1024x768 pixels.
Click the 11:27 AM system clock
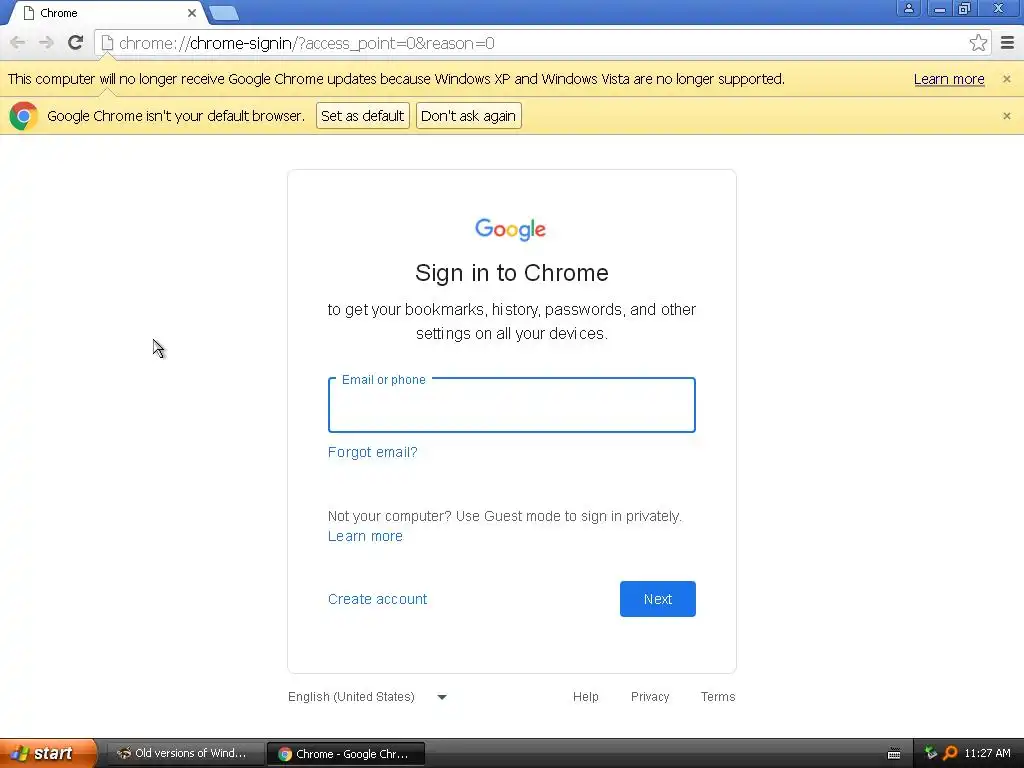pos(987,753)
